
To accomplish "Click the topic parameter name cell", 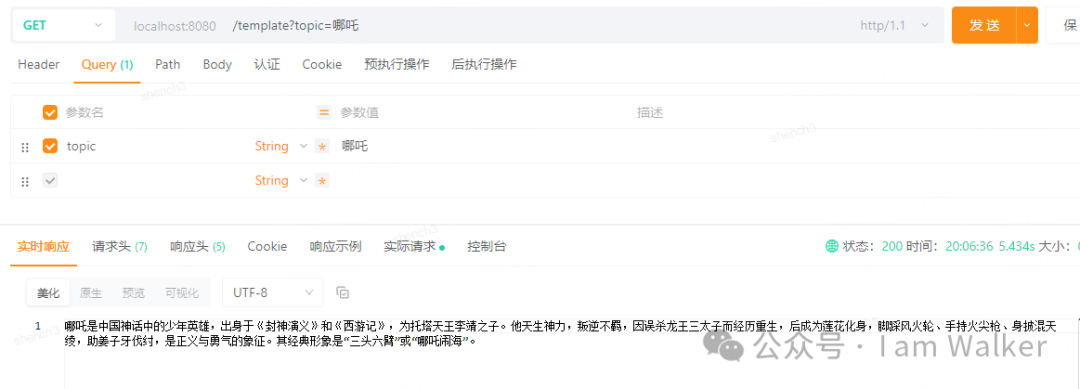I will (x=81, y=146).
